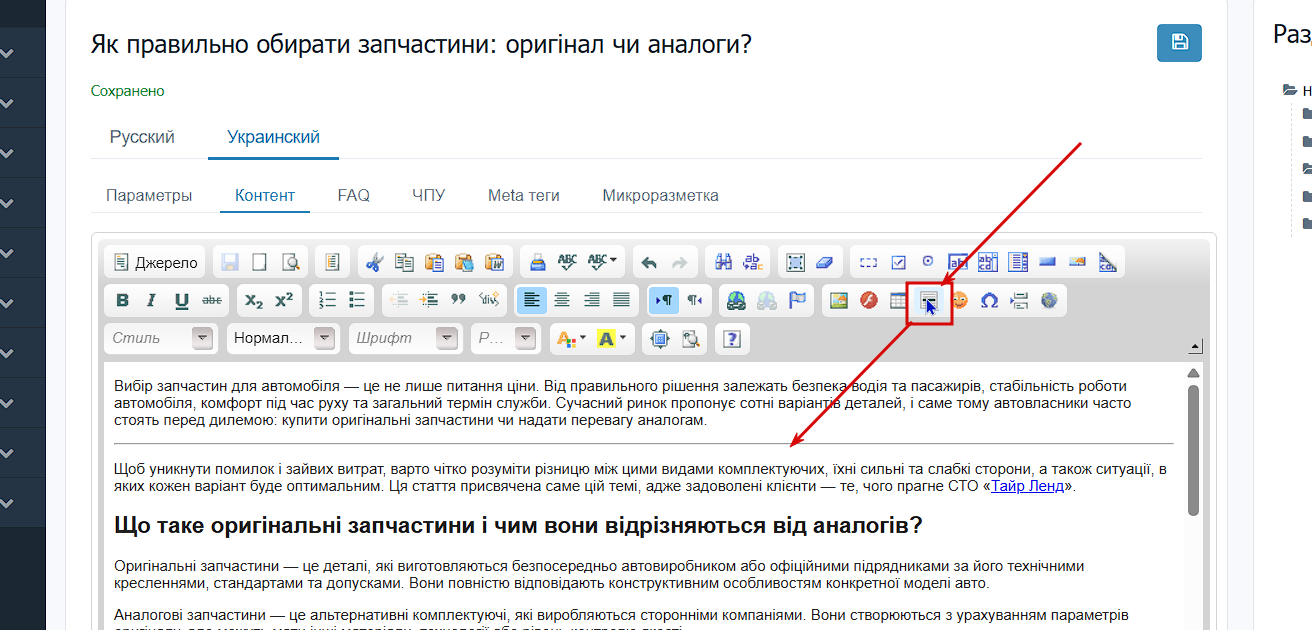Click the Paste icon
The height and width of the screenshot is (630, 1312).
[434, 262]
